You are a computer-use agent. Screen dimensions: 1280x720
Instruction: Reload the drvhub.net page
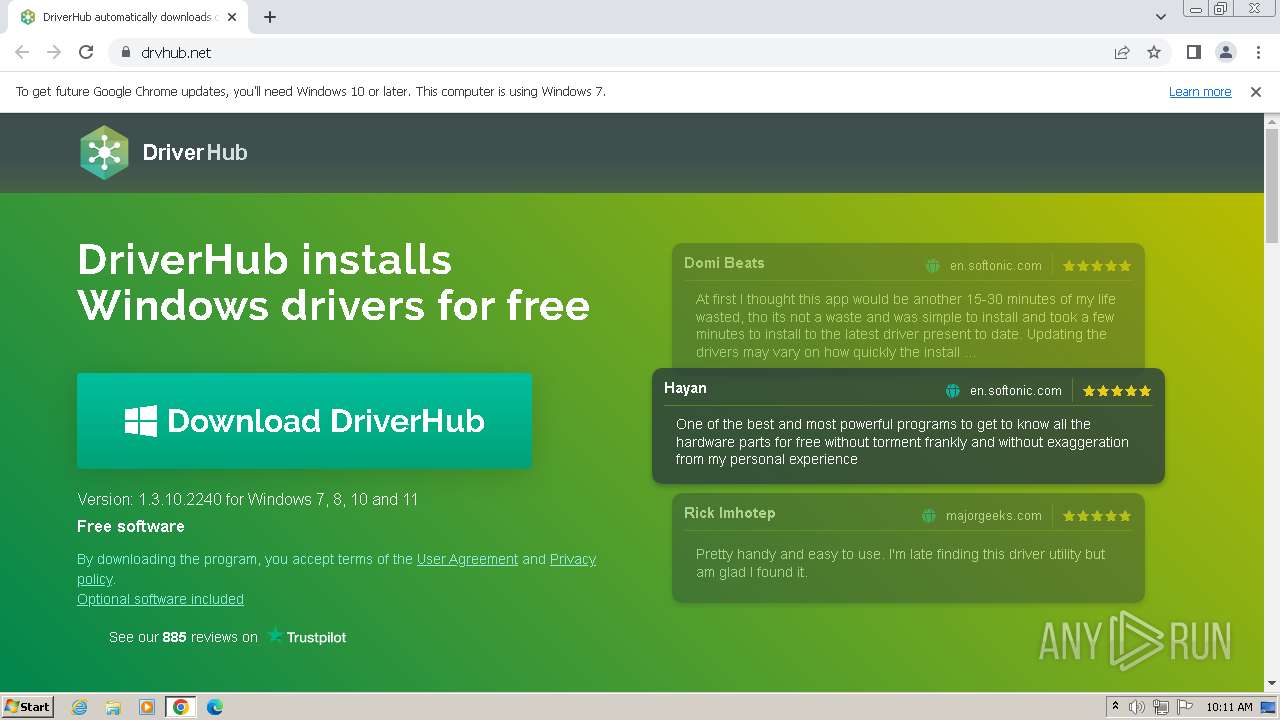86,52
